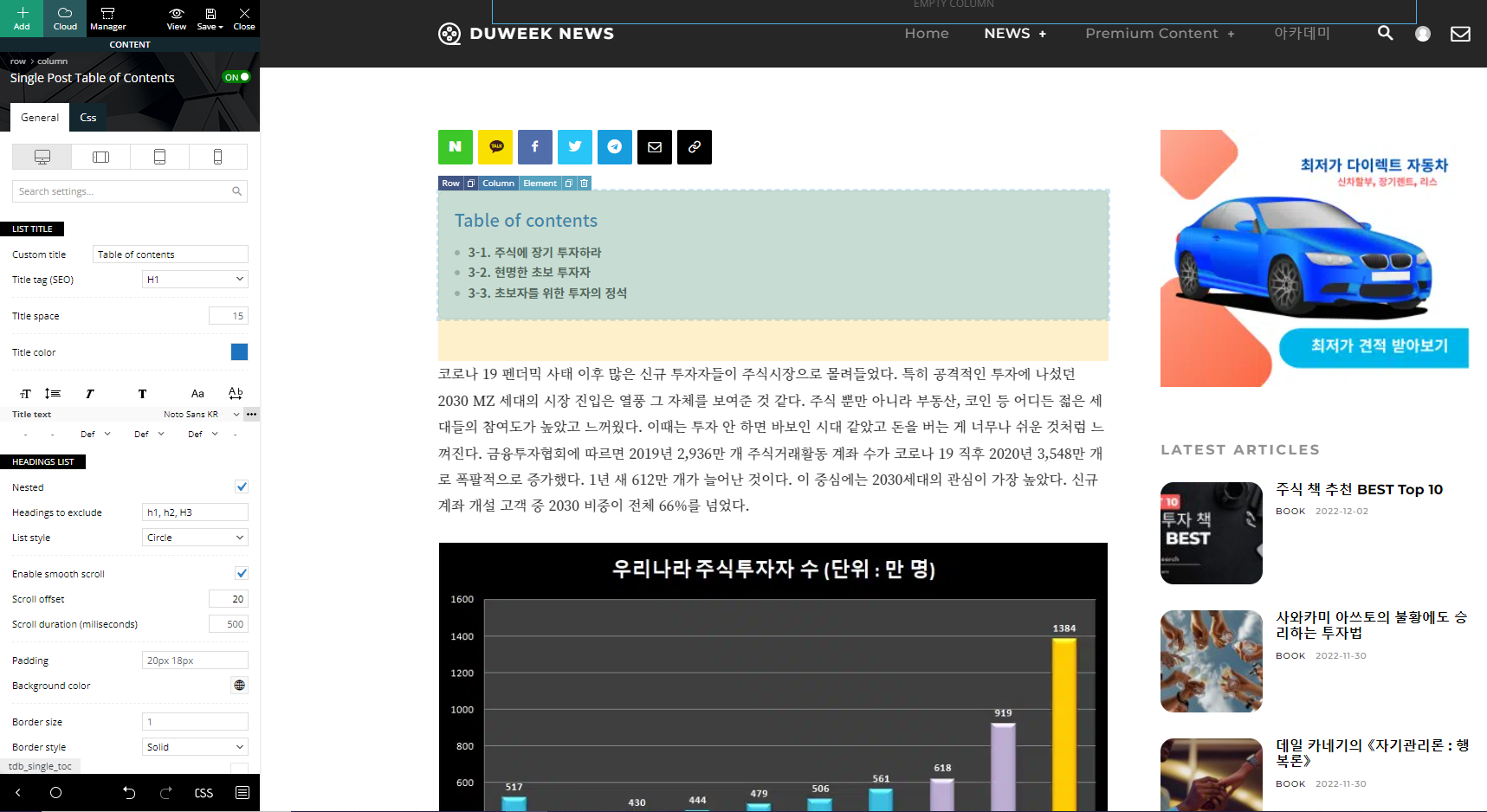Share post via Telegram icon

pos(615,147)
